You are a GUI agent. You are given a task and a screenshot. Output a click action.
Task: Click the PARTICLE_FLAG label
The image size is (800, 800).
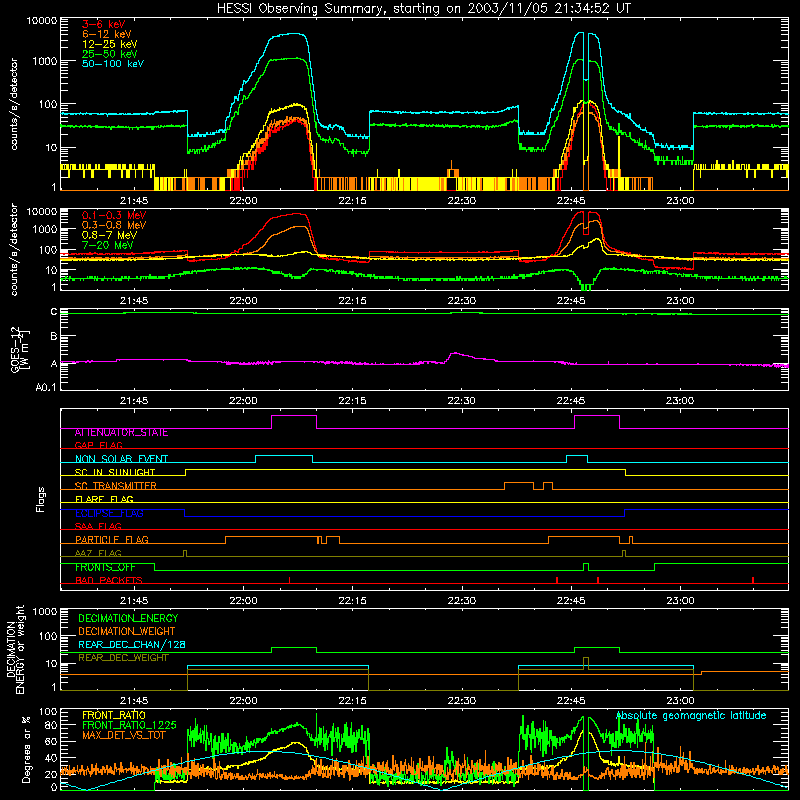[112, 540]
